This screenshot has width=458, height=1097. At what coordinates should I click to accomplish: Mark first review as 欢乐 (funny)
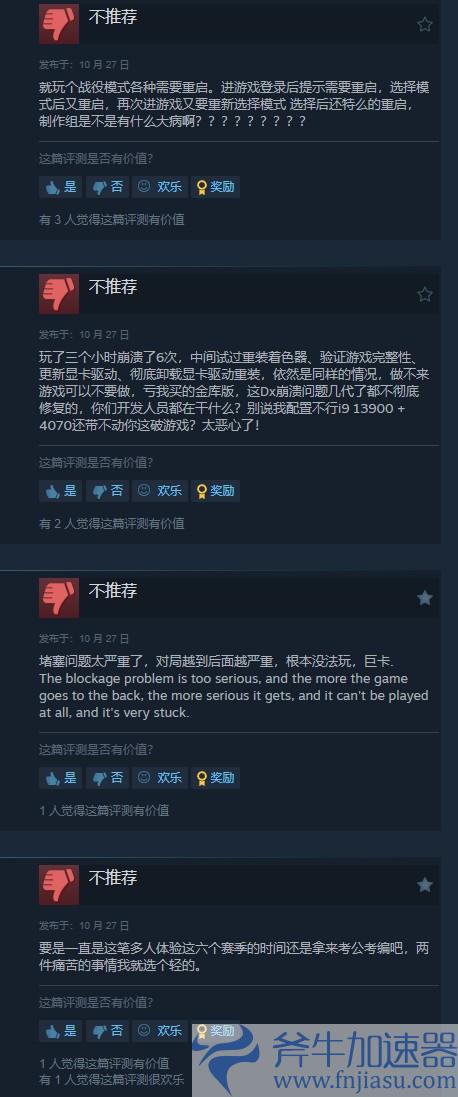coord(160,187)
